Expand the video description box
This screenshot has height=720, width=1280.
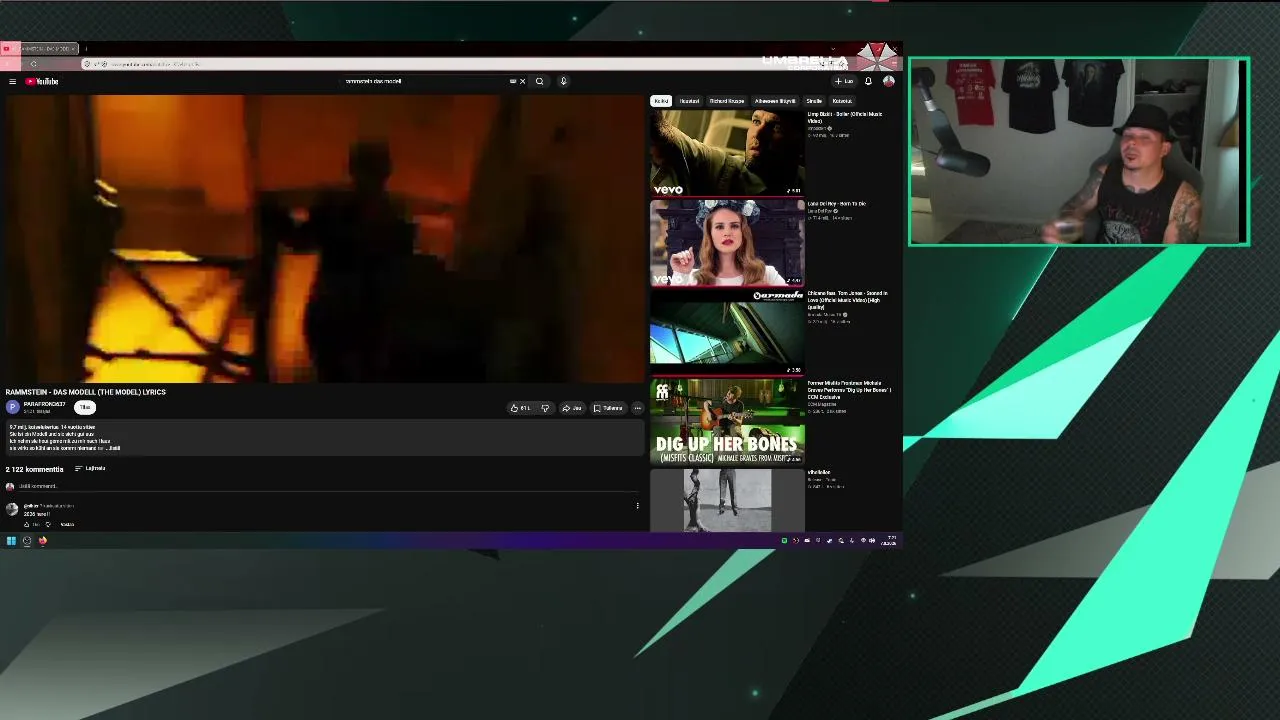pyautogui.click(x=323, y=438)
